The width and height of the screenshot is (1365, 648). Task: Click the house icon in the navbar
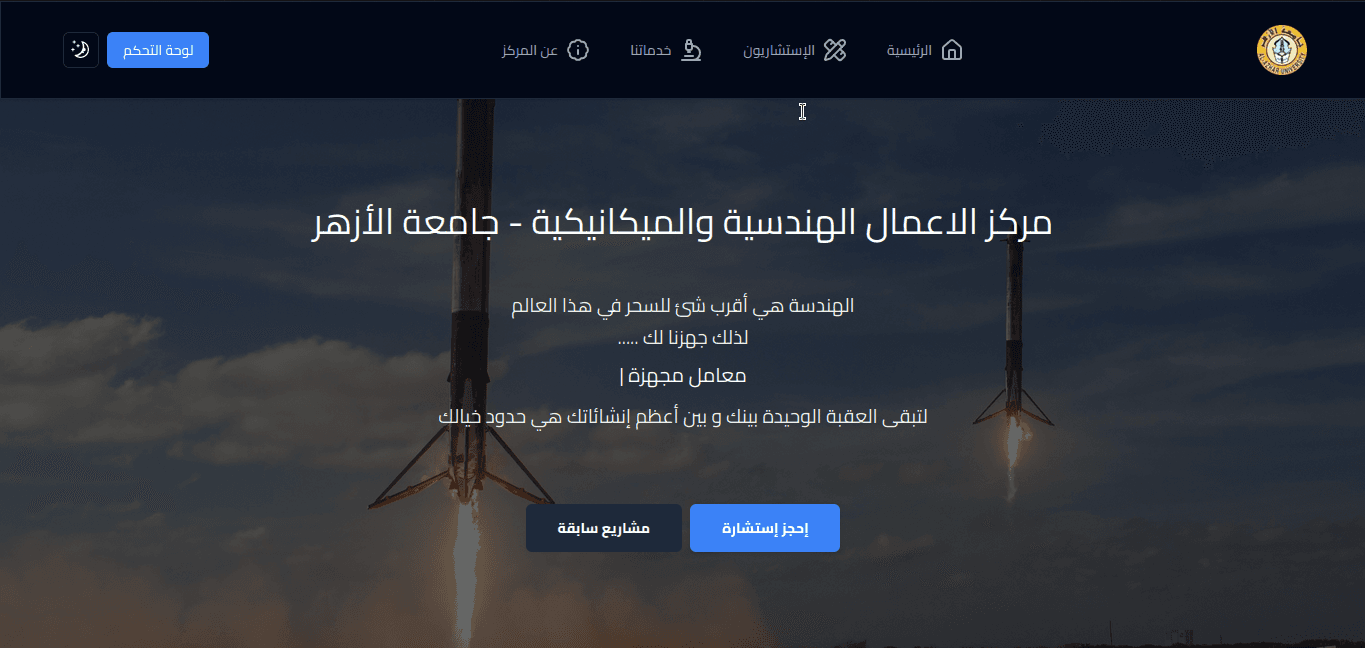click(x=952, y=50)
